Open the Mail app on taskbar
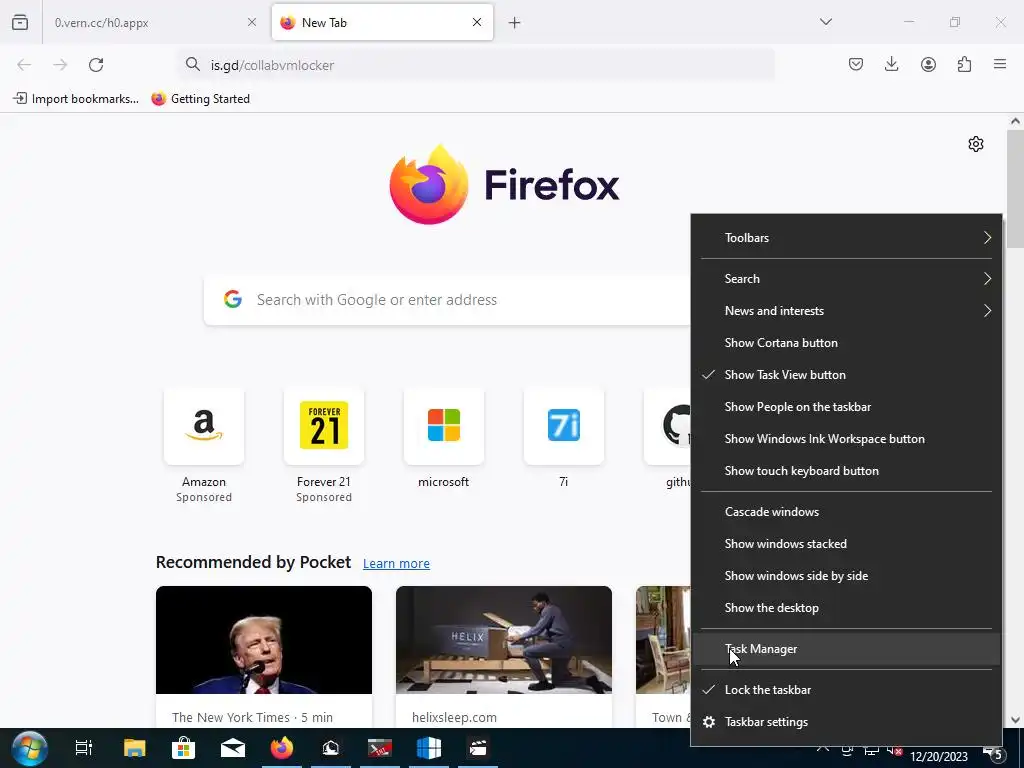1024x768 pixels. [232, 748]
